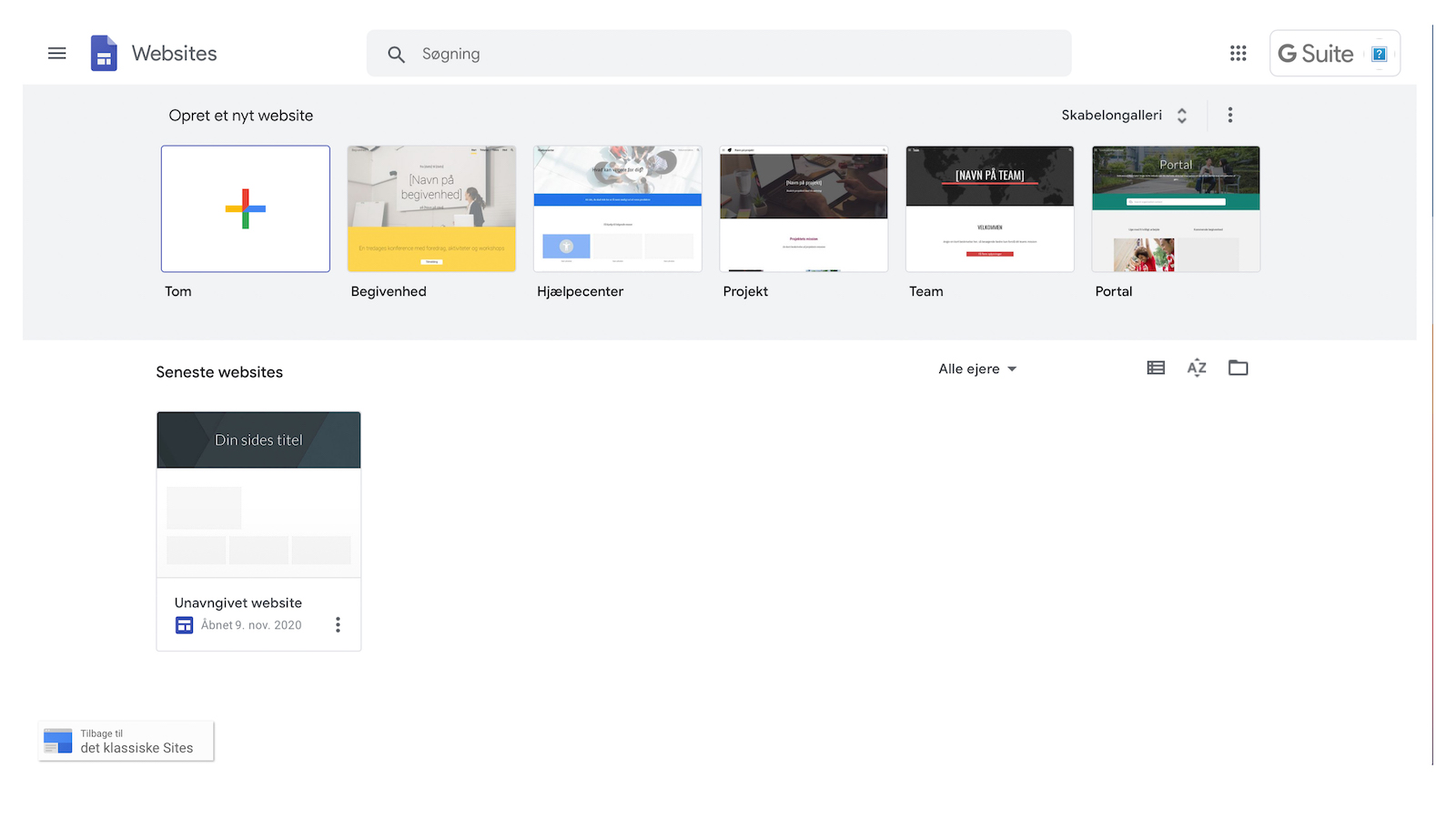Click the Sites icon on Unavngivet website card

pos(184,625)
